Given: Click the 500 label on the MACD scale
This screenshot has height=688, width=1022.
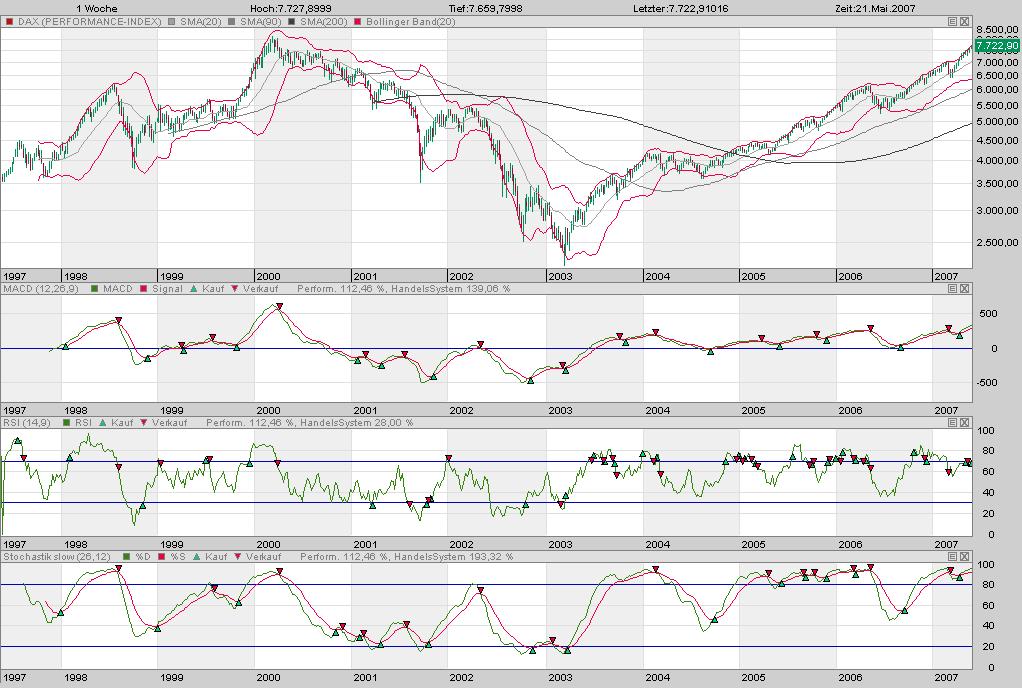Looking at the screenshot, I should click(x=988, y=313).
